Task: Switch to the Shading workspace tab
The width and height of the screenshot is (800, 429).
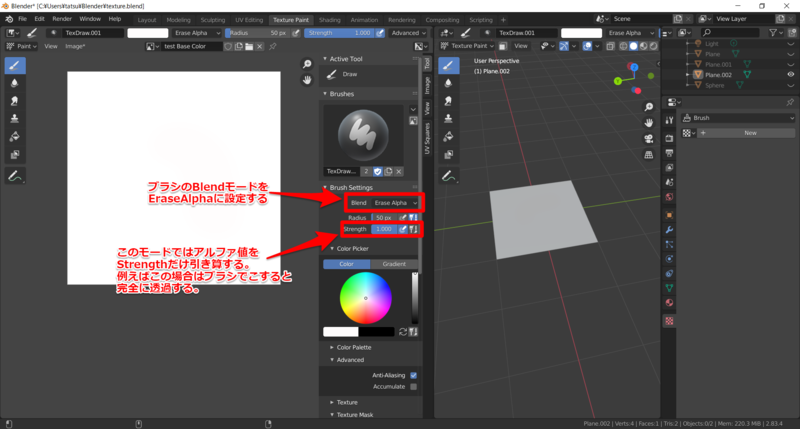Action: (x=330, y=20)
